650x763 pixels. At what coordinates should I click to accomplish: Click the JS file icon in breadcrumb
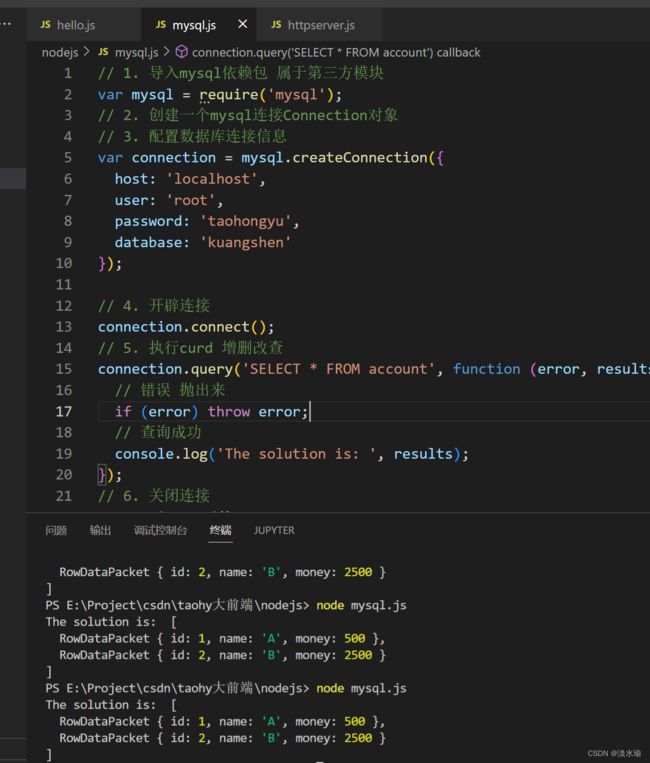[103, 52]
